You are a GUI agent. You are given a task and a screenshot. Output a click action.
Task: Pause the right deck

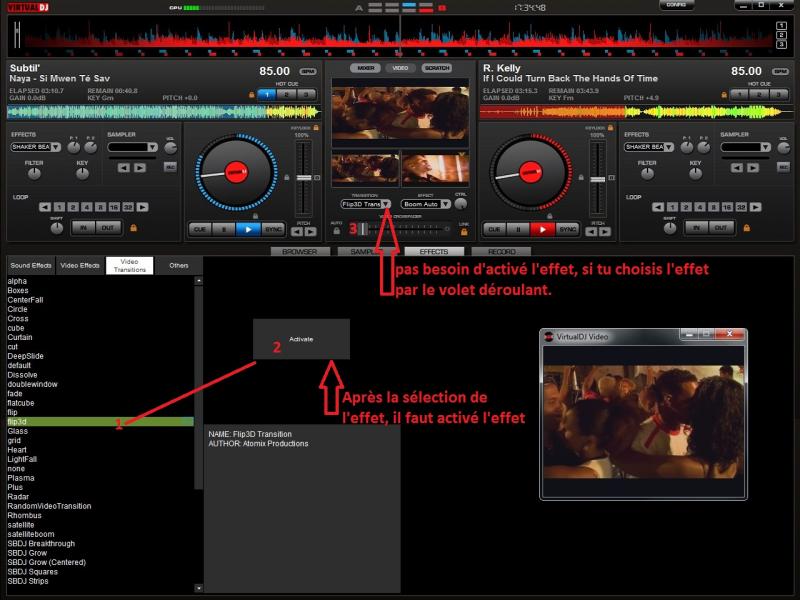518,229
